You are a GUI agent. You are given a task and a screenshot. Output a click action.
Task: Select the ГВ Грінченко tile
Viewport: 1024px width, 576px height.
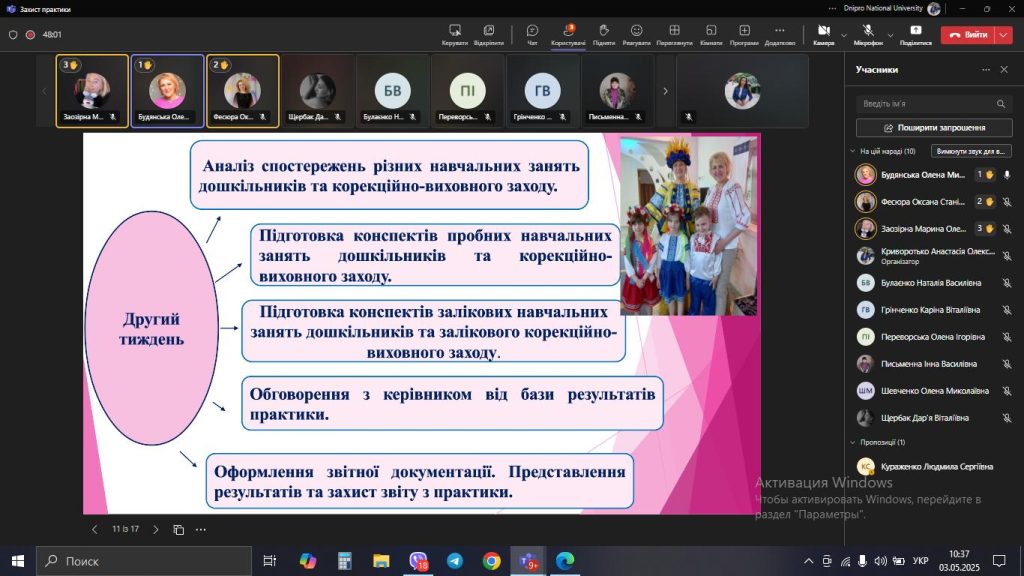[x=542, y=91]
